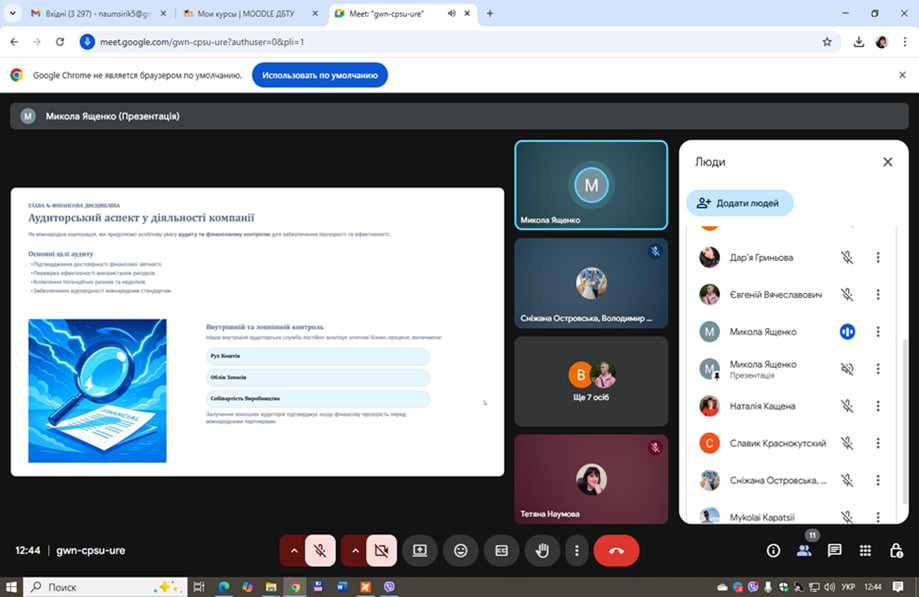The image size is (919, 597).
Task: Click Использовать по умолчанию button
Action: pos(319,75)
